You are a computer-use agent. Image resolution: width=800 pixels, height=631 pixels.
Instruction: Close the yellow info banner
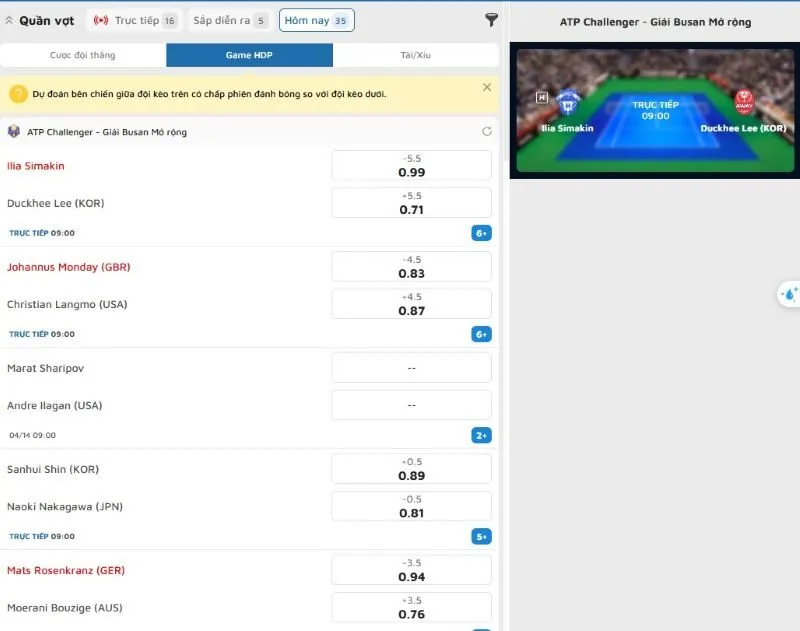[x=487, y=88]
